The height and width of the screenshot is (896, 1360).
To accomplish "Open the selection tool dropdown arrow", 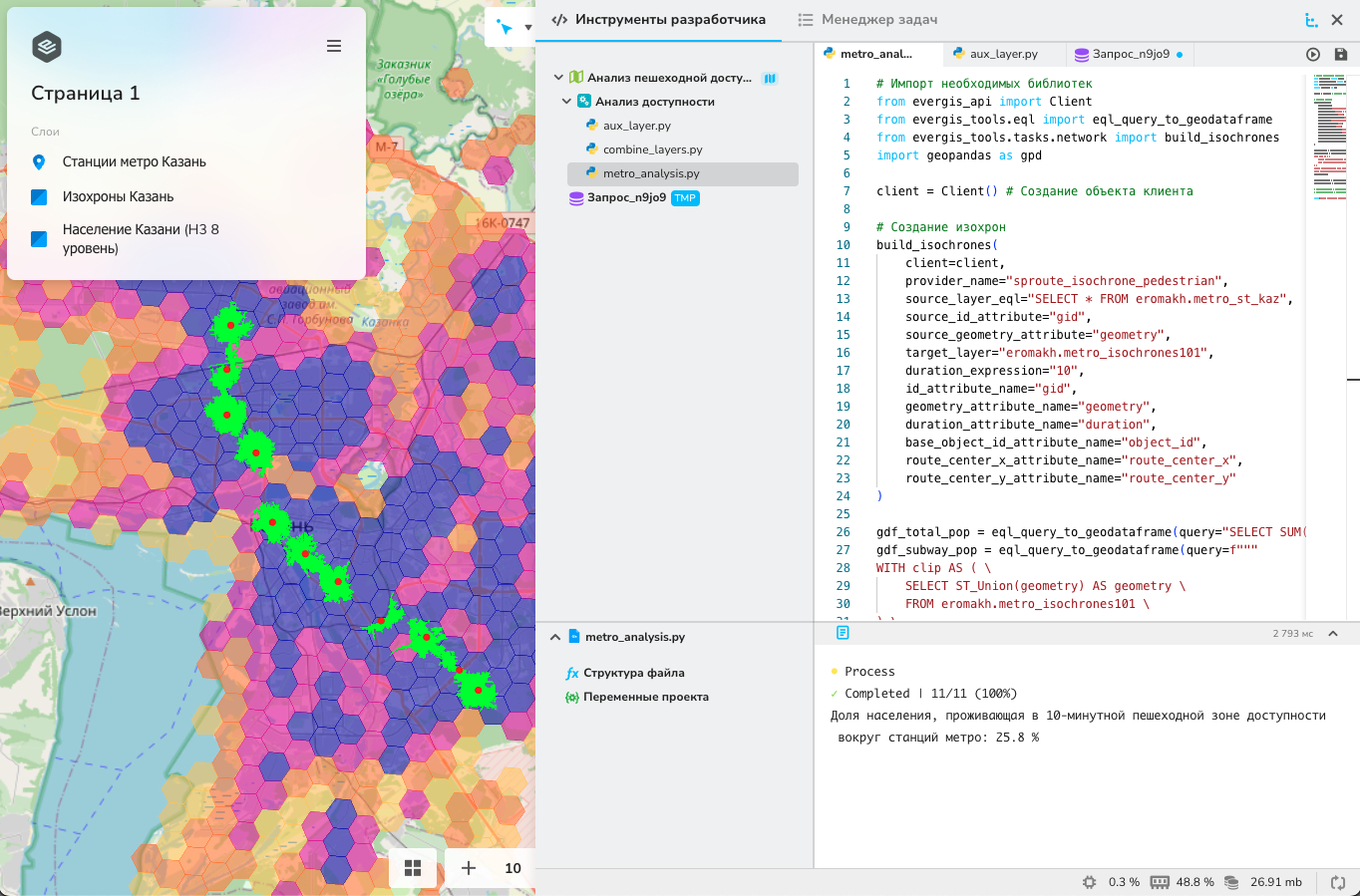I will 527,28.
